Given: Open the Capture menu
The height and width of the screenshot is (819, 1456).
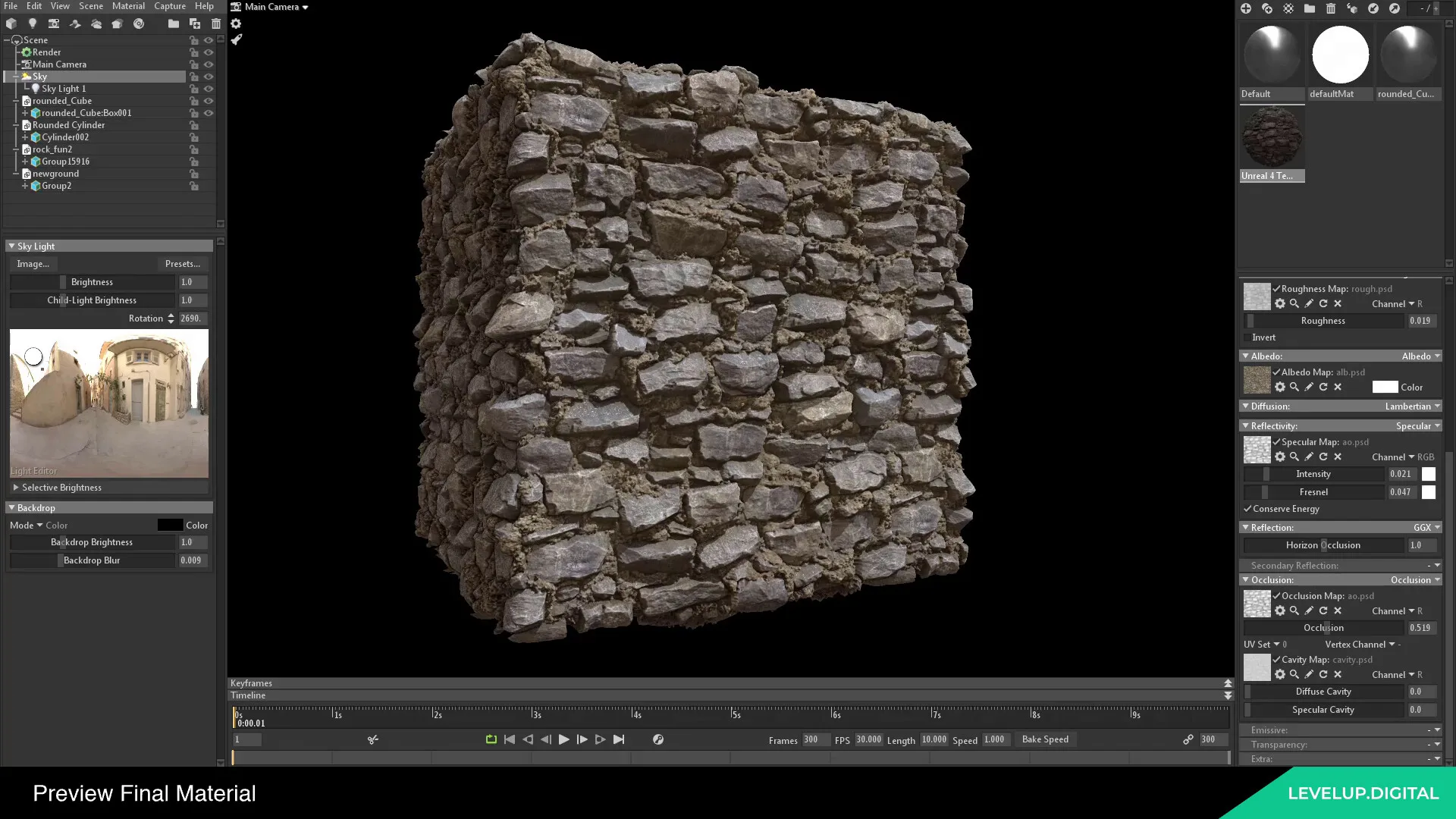Looking at the screenshot, I should [170, 6].
